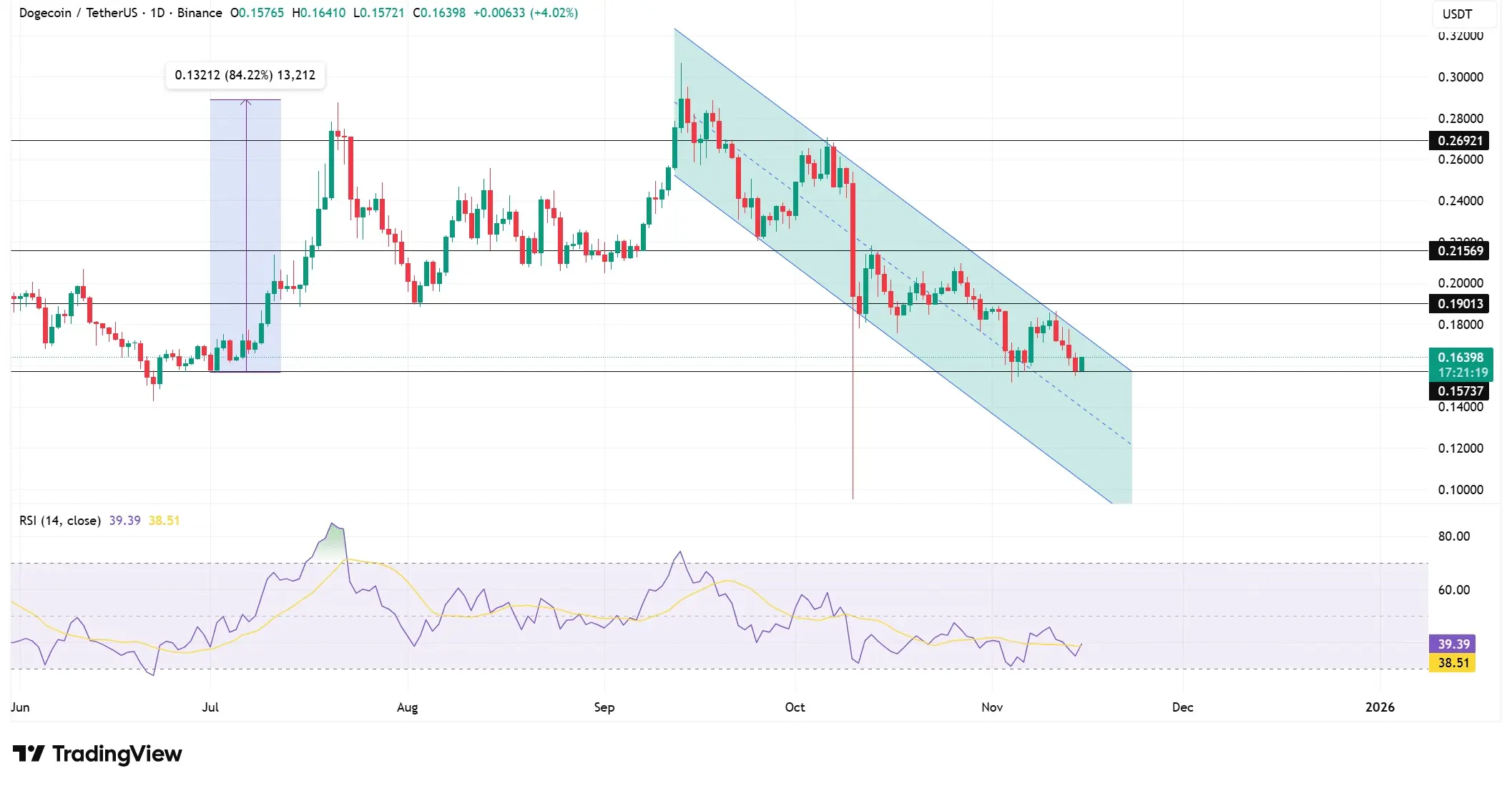
Task: Click the yellow RSI average 38.51 tag
Action: pyautogui.click(x=1453, y=662)
